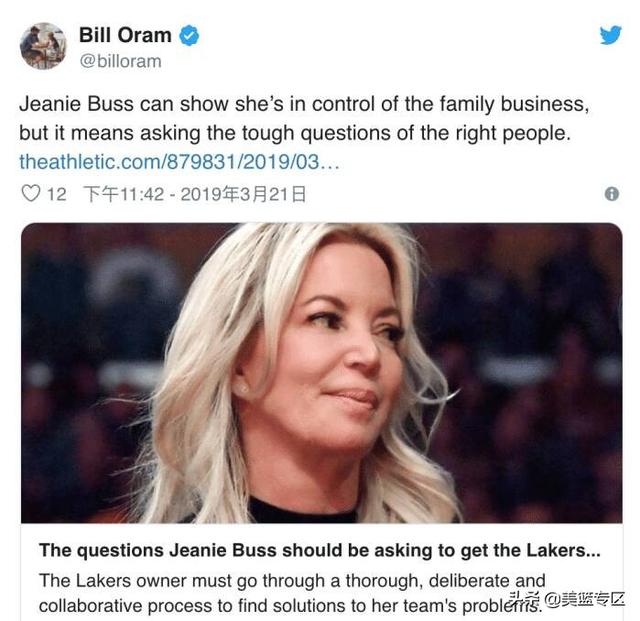
Task: Click the @美篮专区 watermark text
Action: click(x=585, y=599)
